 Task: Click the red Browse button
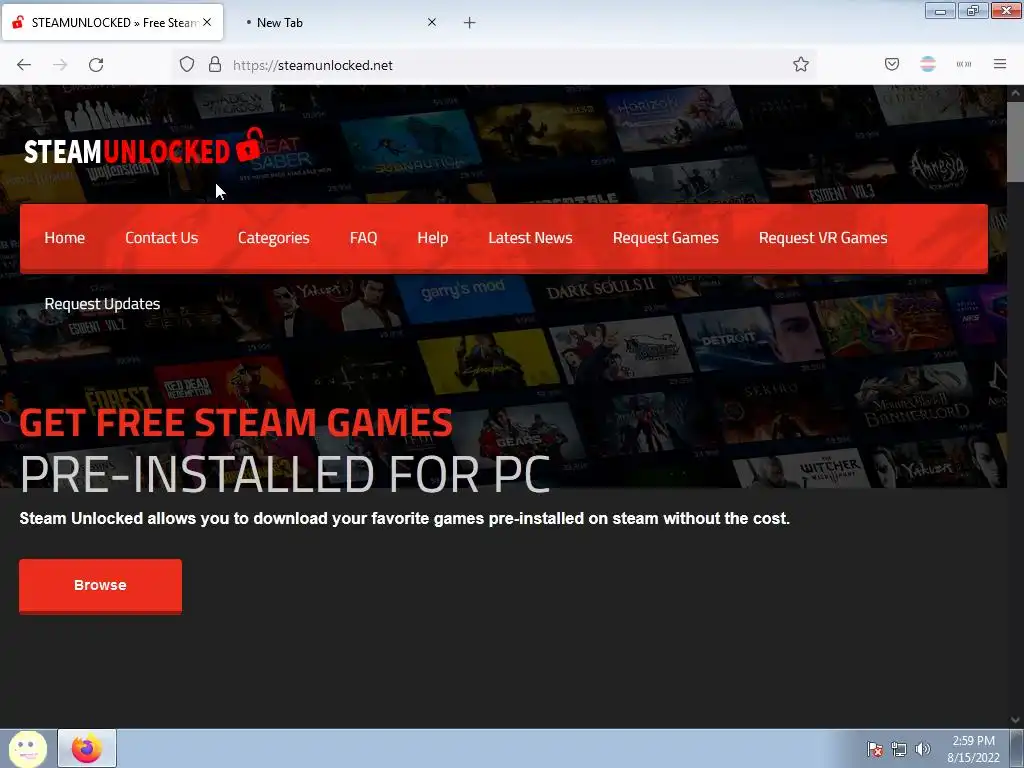click(x=101, y=586)
